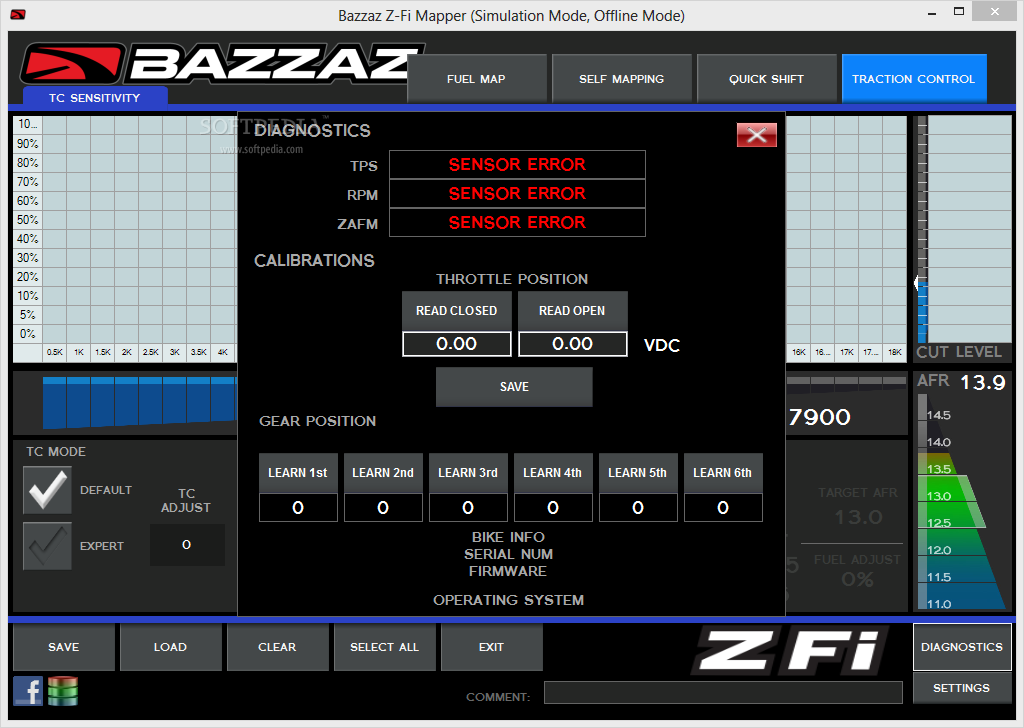Click the closed throttle voltage field
1024x728 pixels.
tap(456, 343)
